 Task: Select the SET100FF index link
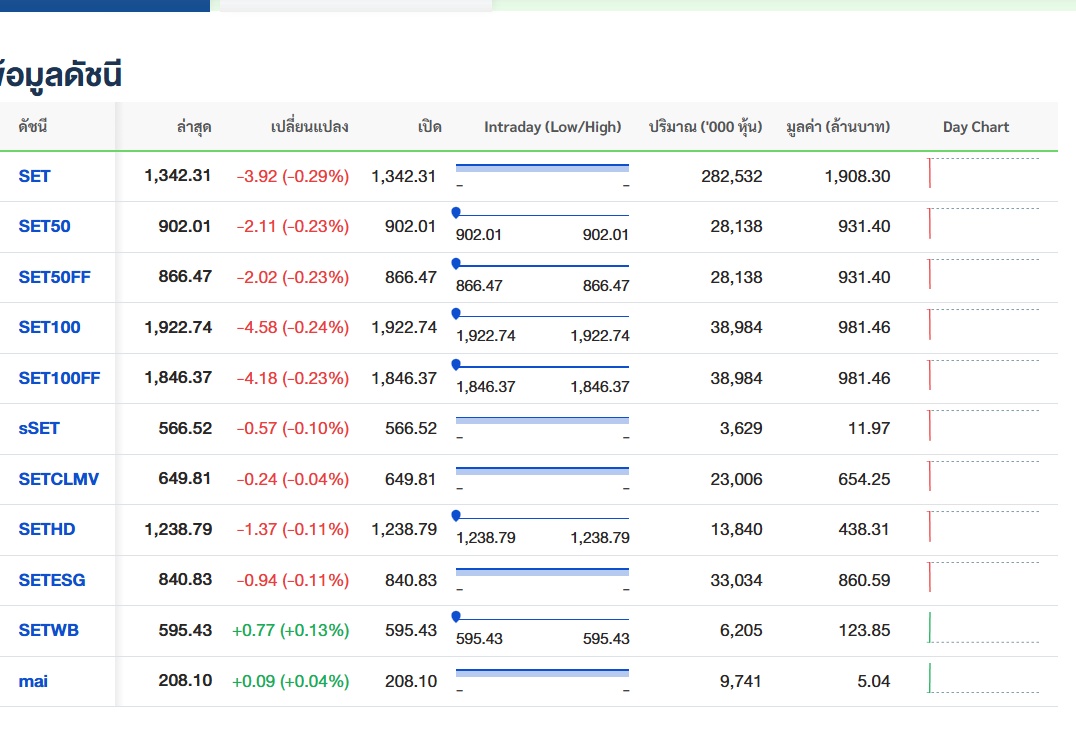click(59, 378)
